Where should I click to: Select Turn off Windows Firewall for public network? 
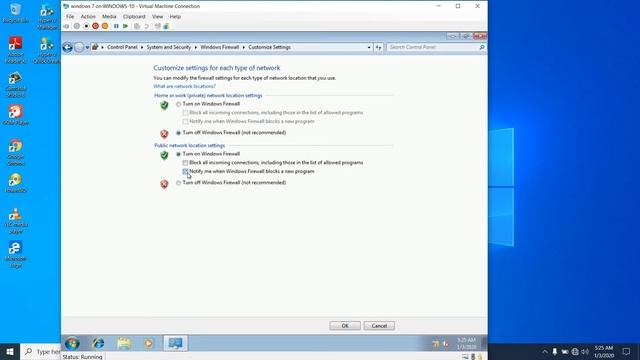click(178, 183)
